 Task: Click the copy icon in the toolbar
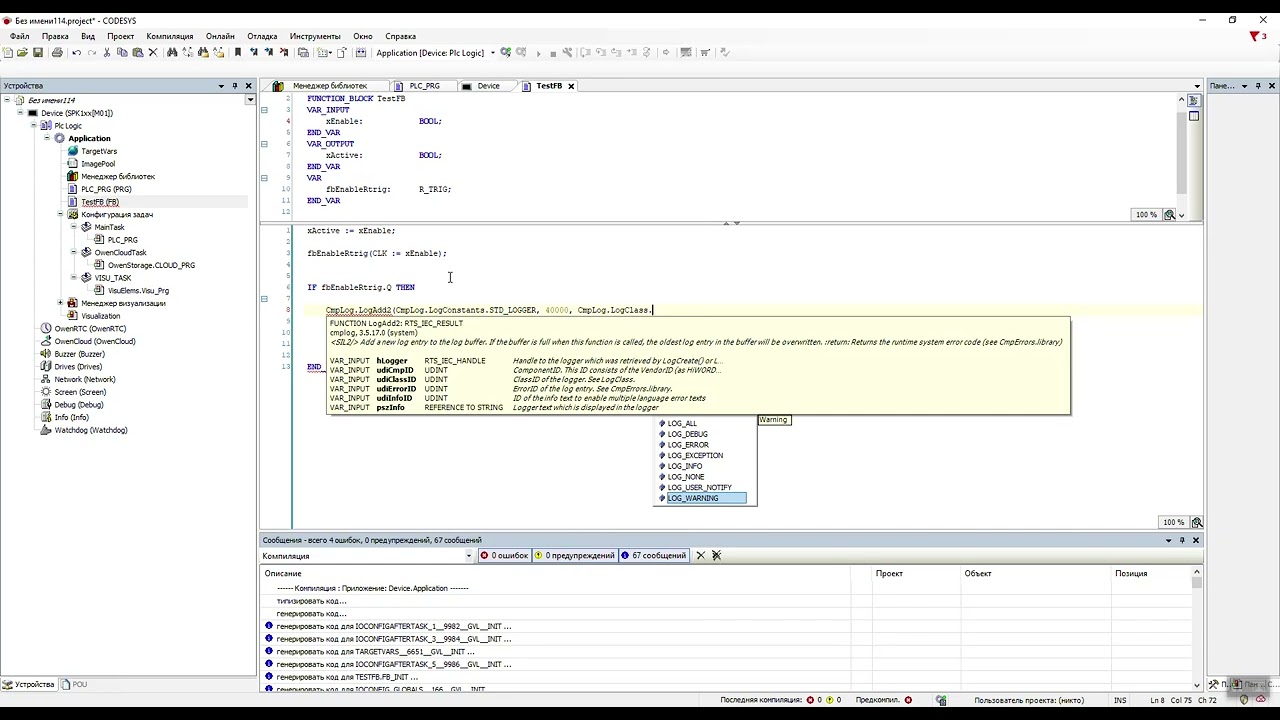tap(122, 53)
